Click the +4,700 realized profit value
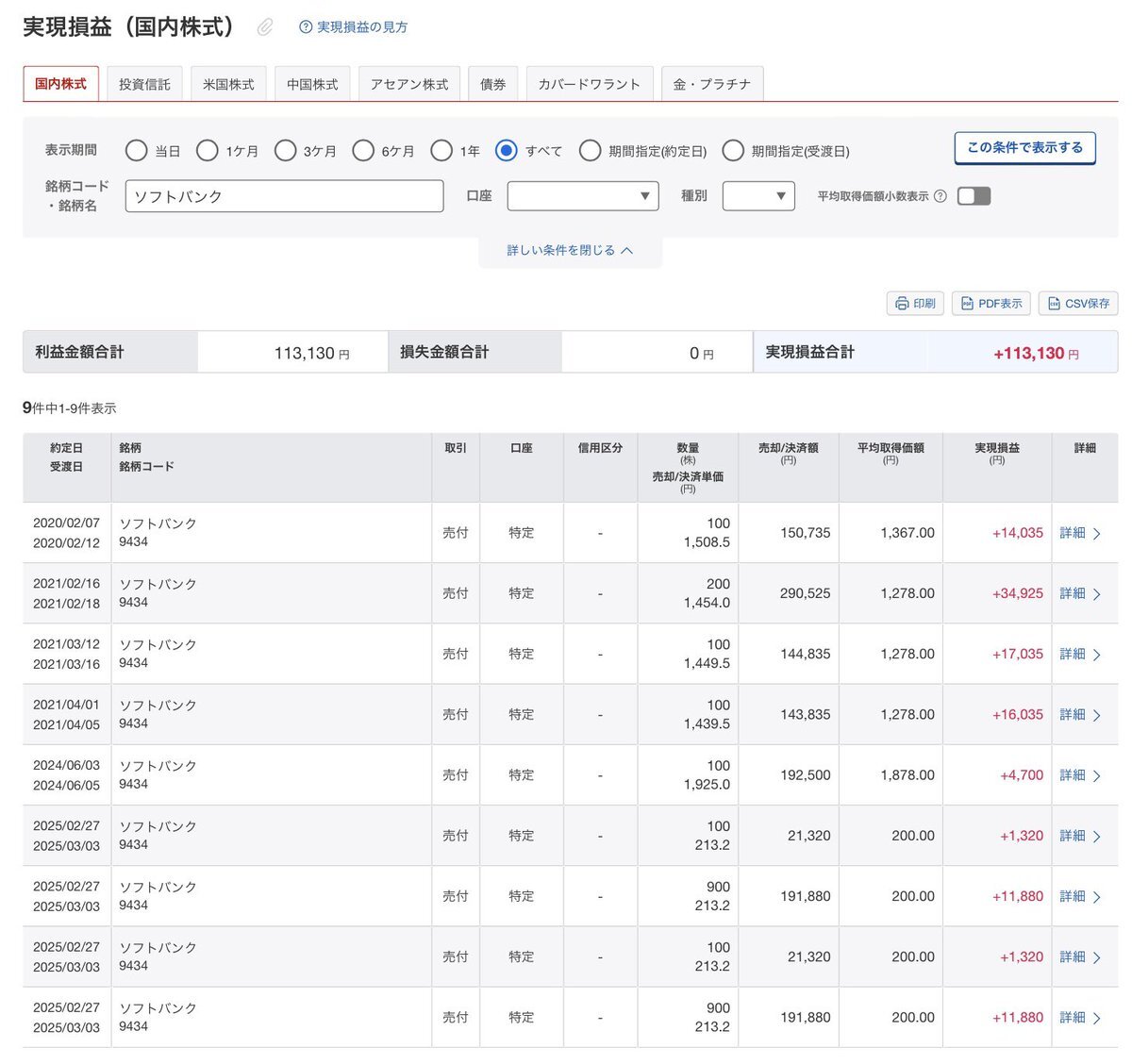Viewport: 1132px width, 1064px height. click(x=1022, y=775)
